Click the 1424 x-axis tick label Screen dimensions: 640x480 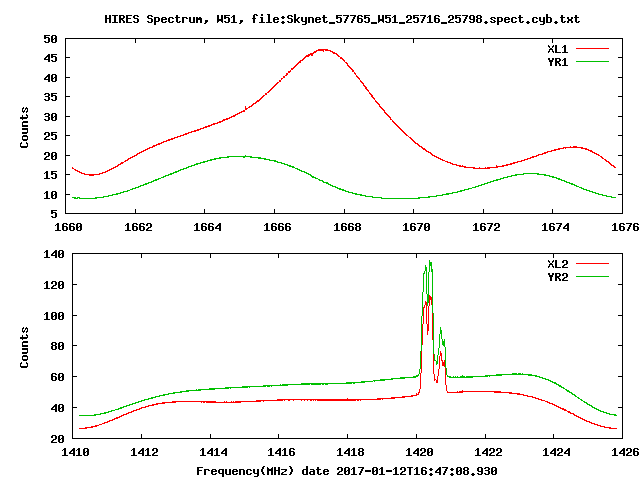[x=556, y=452]
